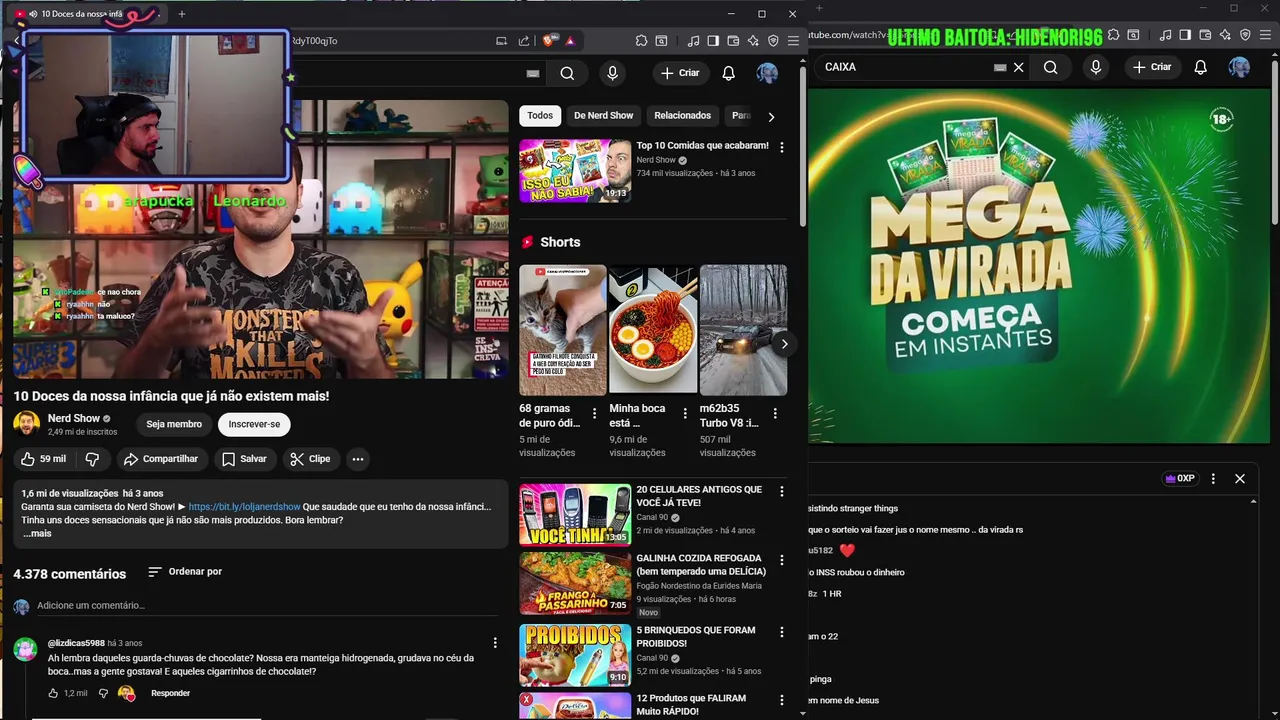Open Leo AI sparkle icon in left window

click(x=753, y=41)
